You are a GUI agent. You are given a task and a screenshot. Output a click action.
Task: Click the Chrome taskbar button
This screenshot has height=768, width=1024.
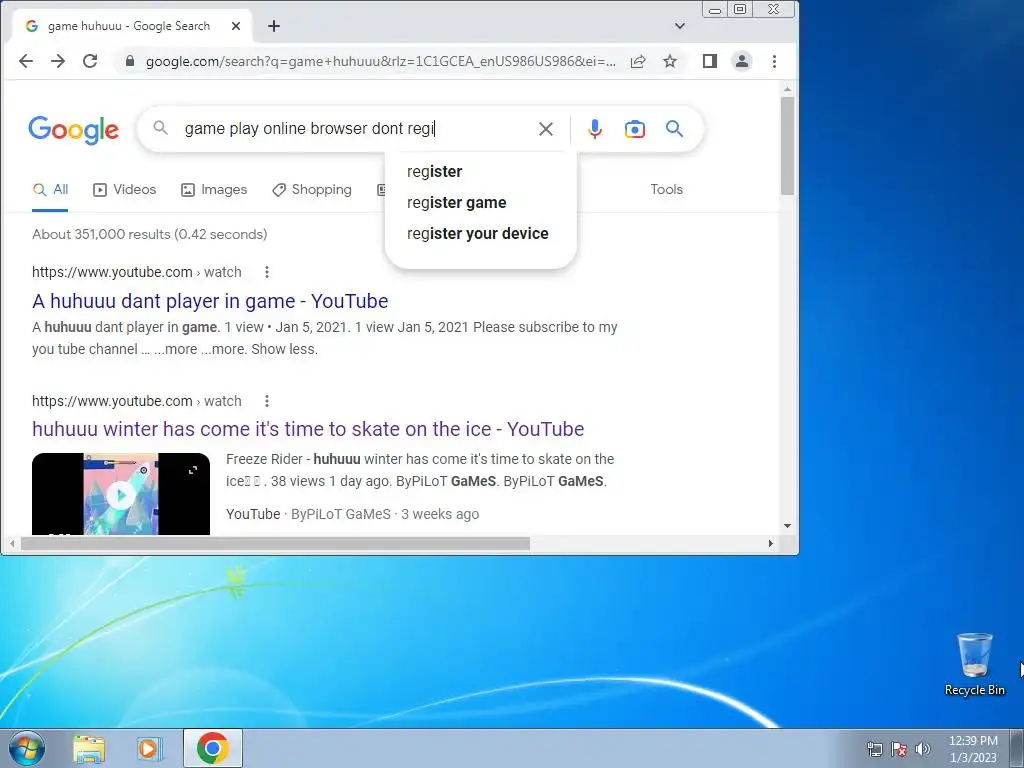coord(213,748)
